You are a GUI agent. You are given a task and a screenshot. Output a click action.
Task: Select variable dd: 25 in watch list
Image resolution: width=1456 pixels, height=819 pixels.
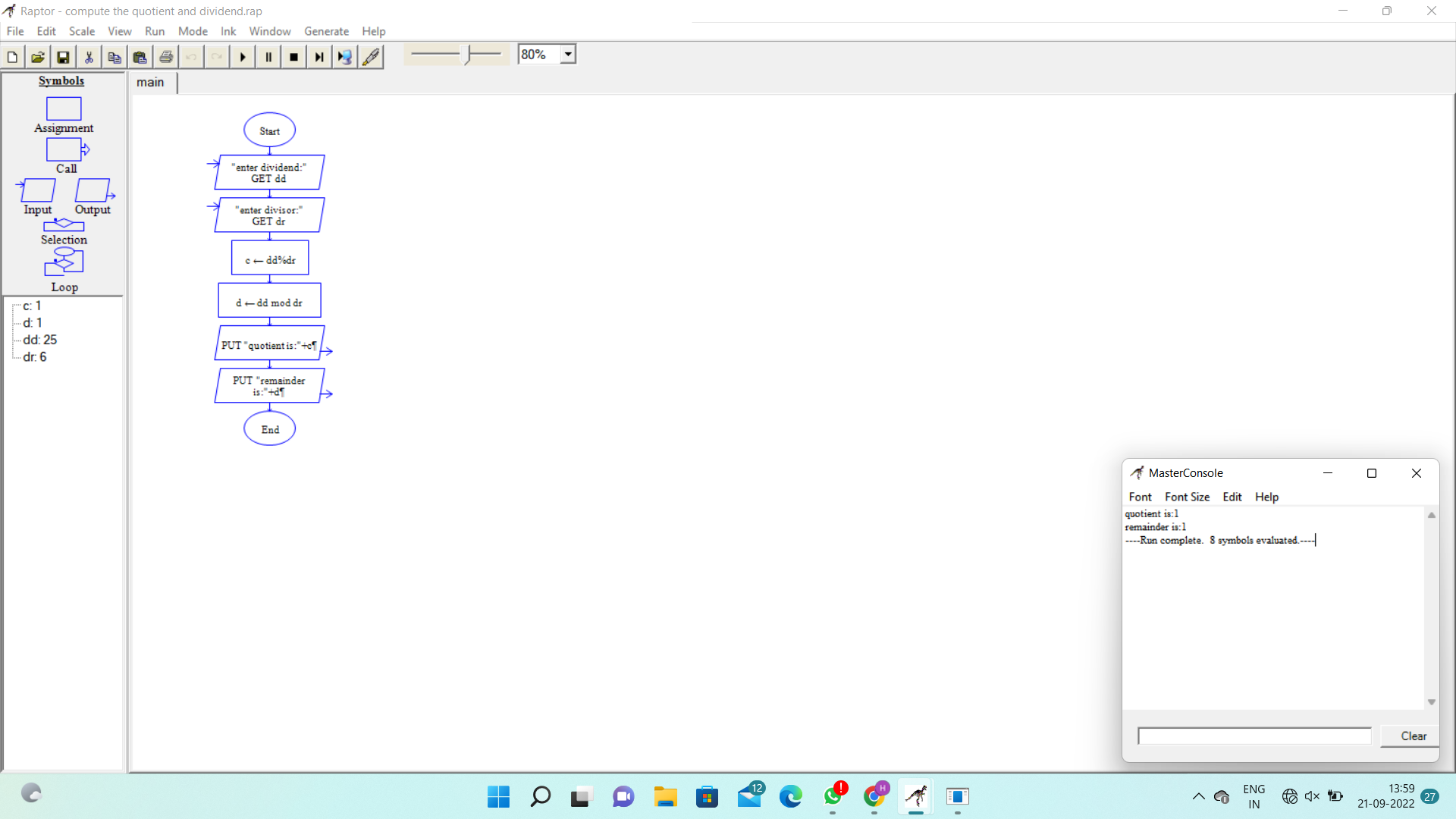pos(40,340)
